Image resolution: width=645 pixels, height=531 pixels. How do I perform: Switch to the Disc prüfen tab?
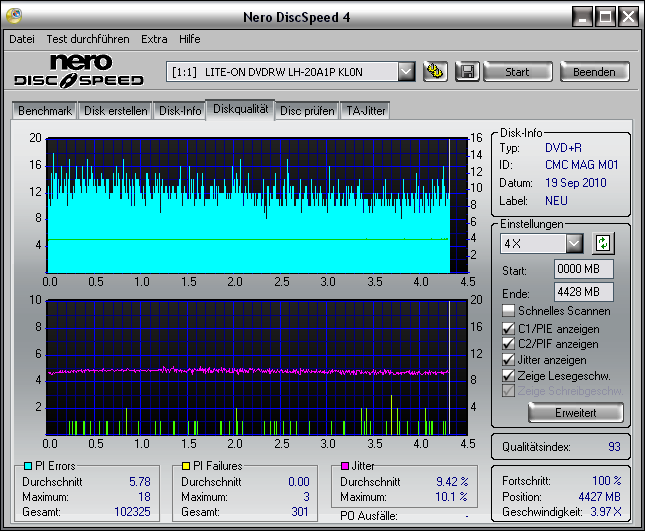coord(307,111)
